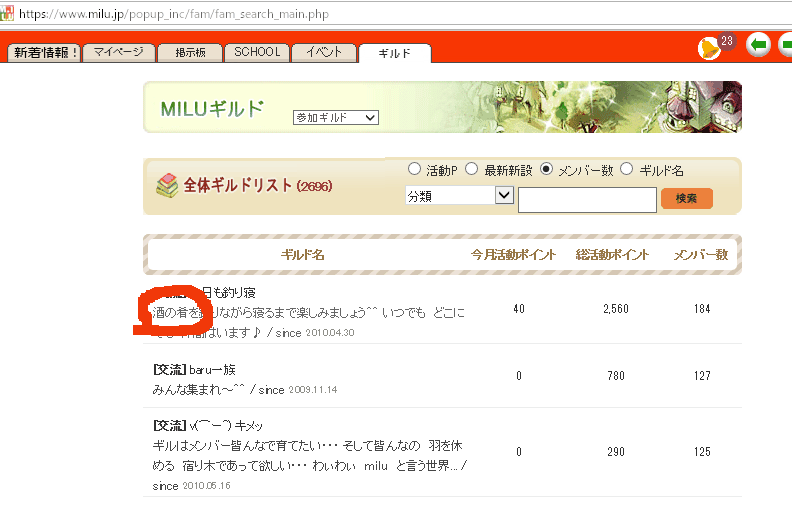Select the 活動P radio button

(415, 170)
